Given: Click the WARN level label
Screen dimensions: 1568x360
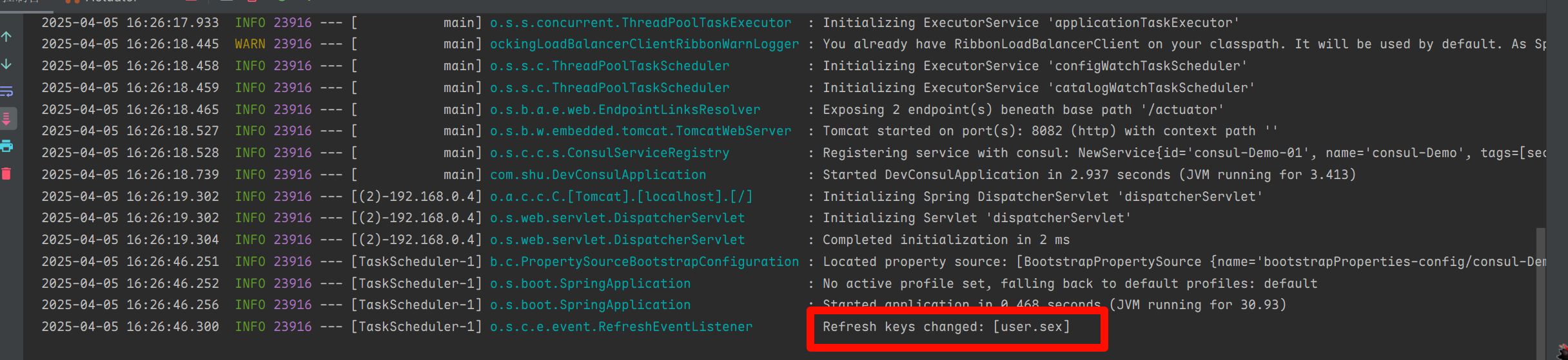Looking at the screenshot, I should (250, 44).
